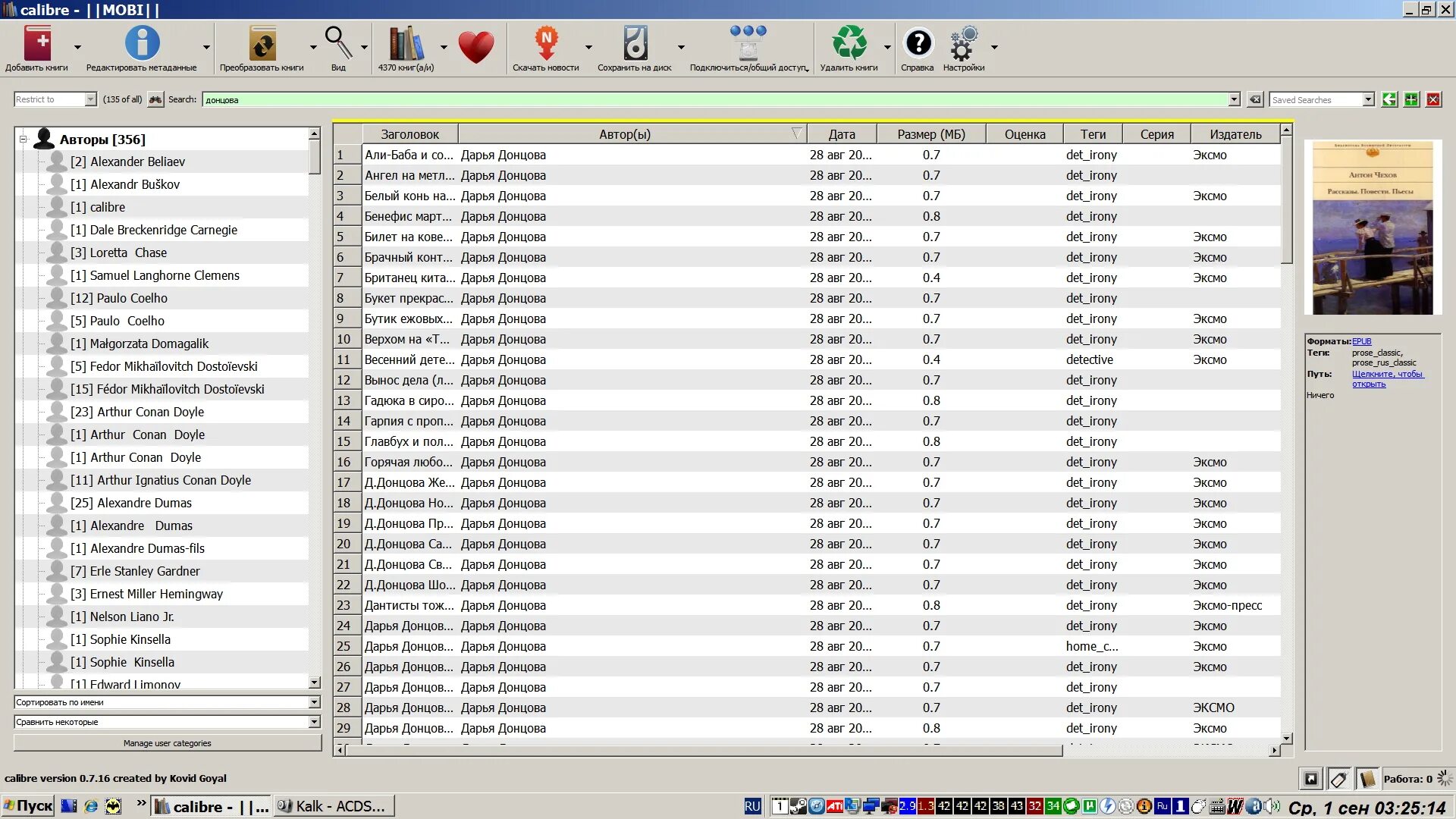Switch to Kalk - ACDS taskbar window

[333, 806]
